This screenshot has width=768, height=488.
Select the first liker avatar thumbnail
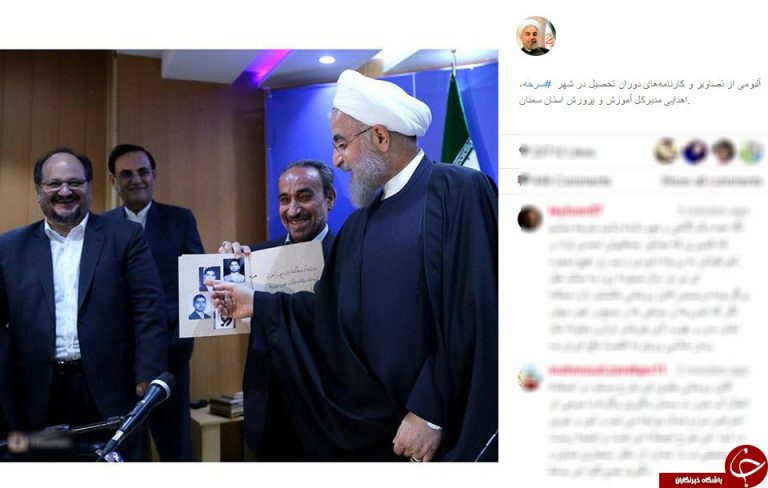[666, 151]
